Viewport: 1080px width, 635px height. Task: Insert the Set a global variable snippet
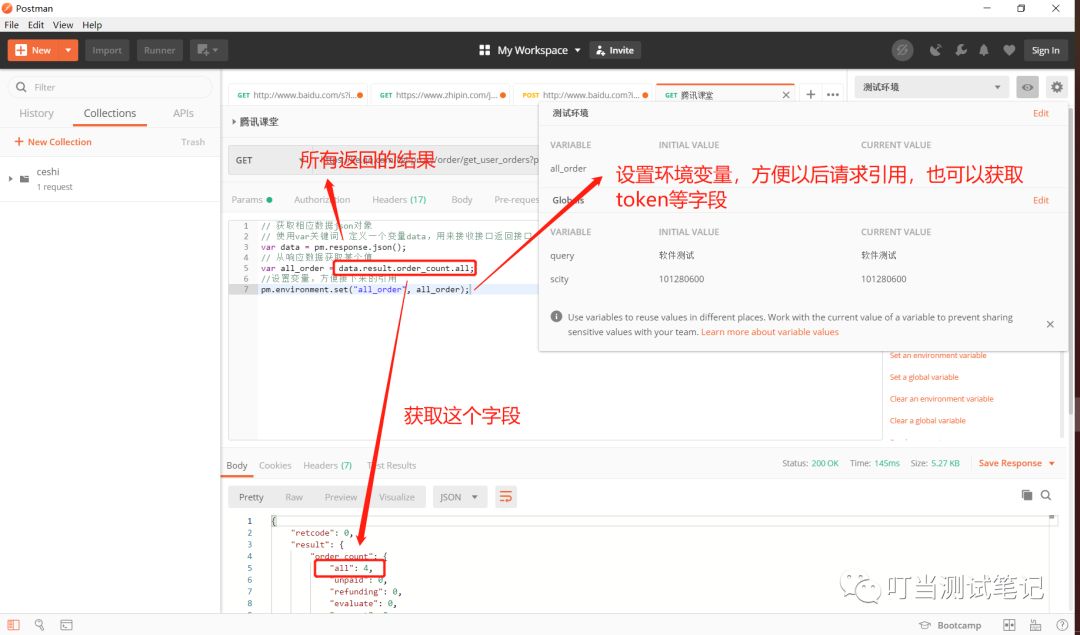pyautogui.click(x=924, y=377)
